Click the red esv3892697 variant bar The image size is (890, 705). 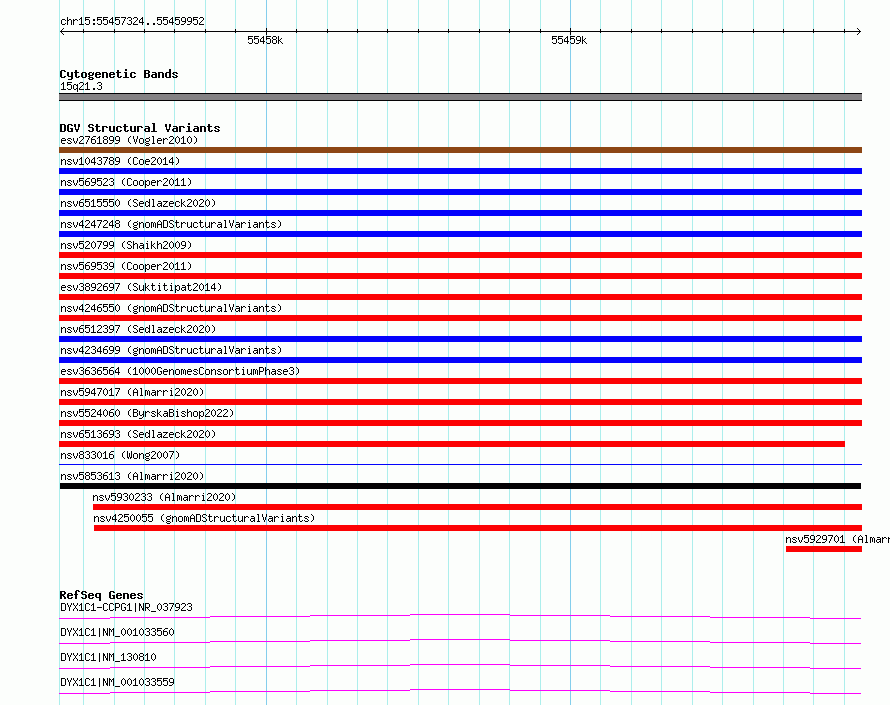point(460,297)
